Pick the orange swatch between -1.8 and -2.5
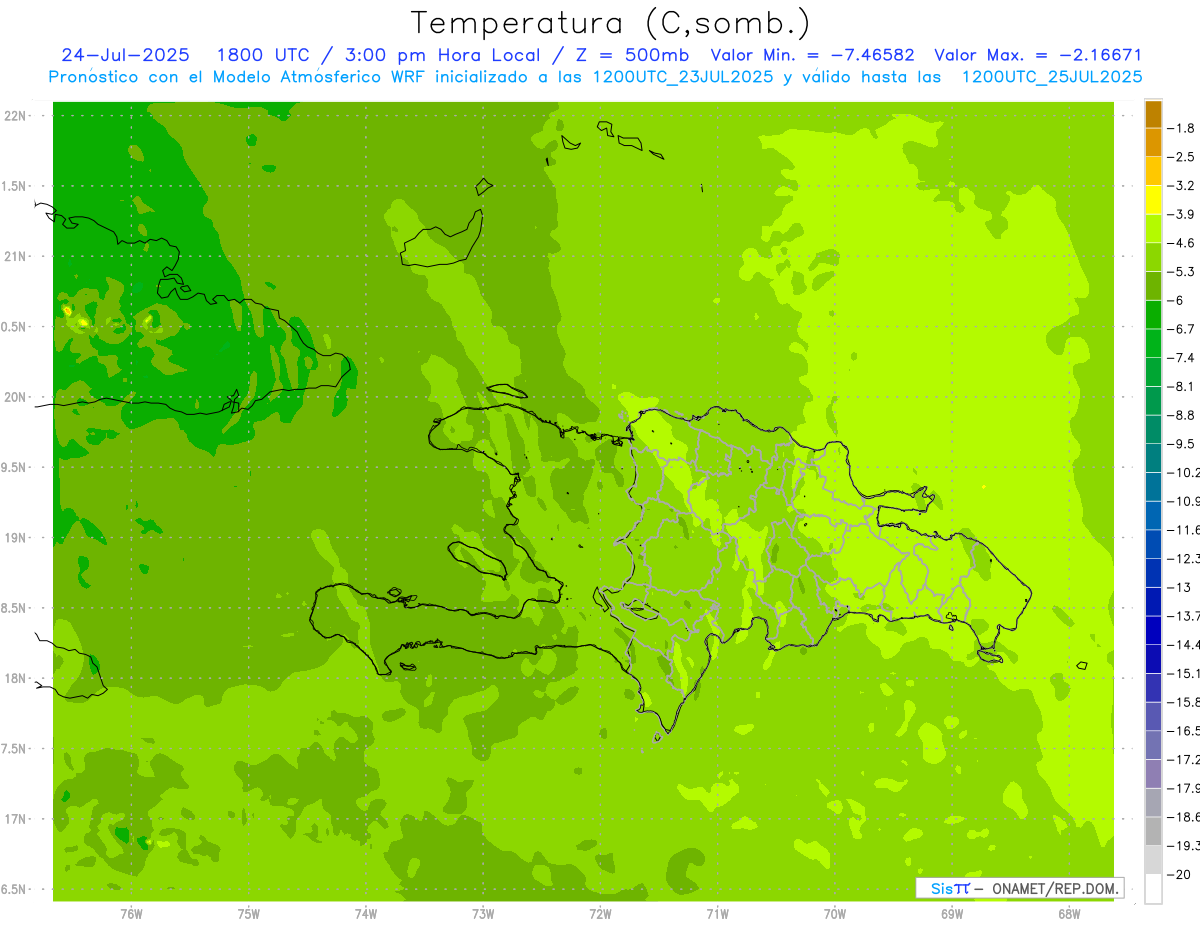 pos(1153,142)
